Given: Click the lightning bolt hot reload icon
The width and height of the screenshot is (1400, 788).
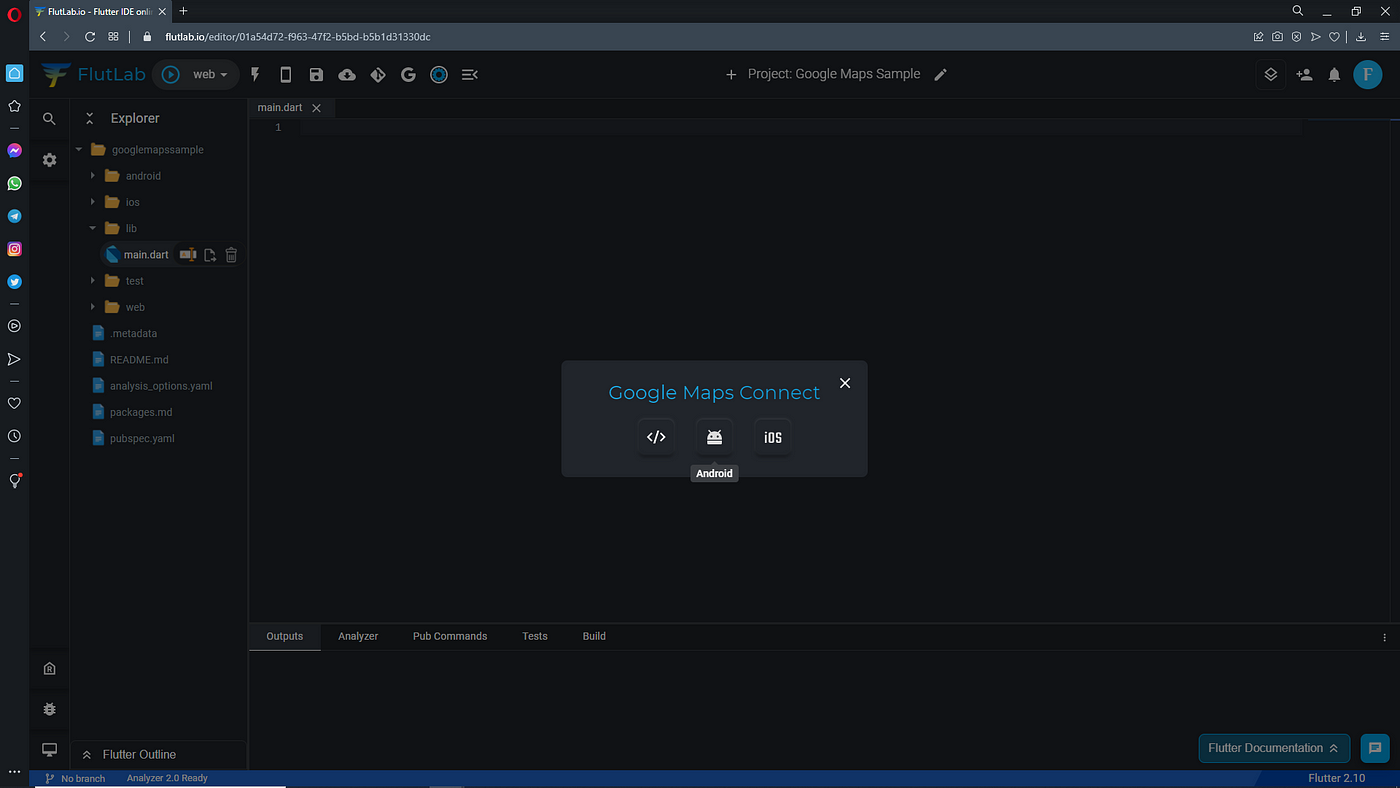Looking at the screenshot, I should pyautogui.click(x=255, y=74).
